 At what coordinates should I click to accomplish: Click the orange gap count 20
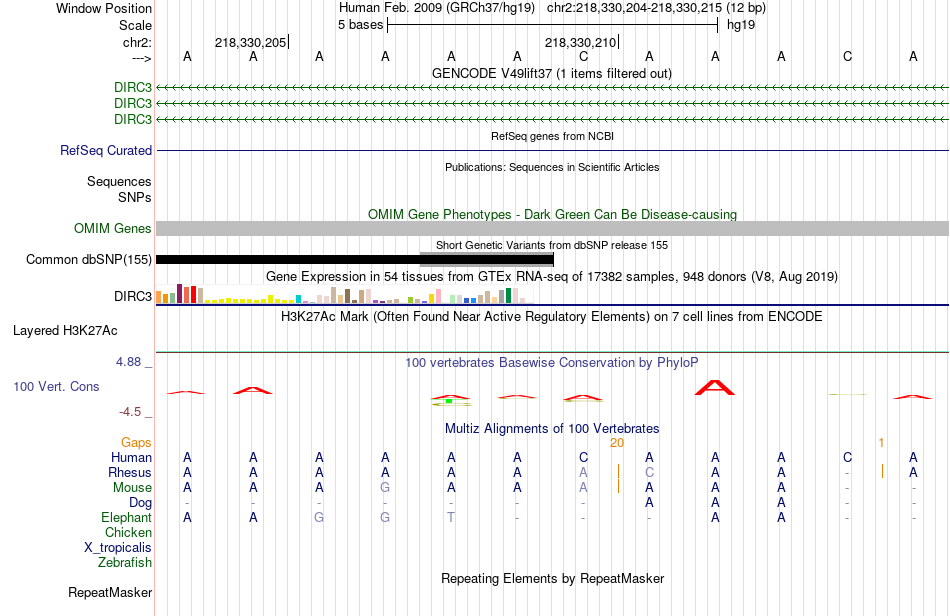click(x=617, y=443)
